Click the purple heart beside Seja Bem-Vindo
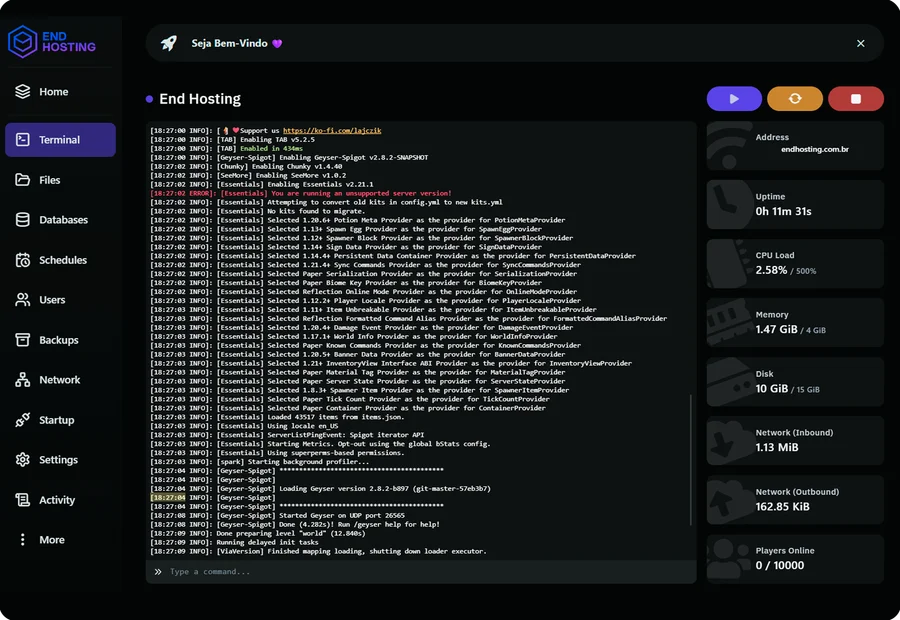 [x=277, y=44]
